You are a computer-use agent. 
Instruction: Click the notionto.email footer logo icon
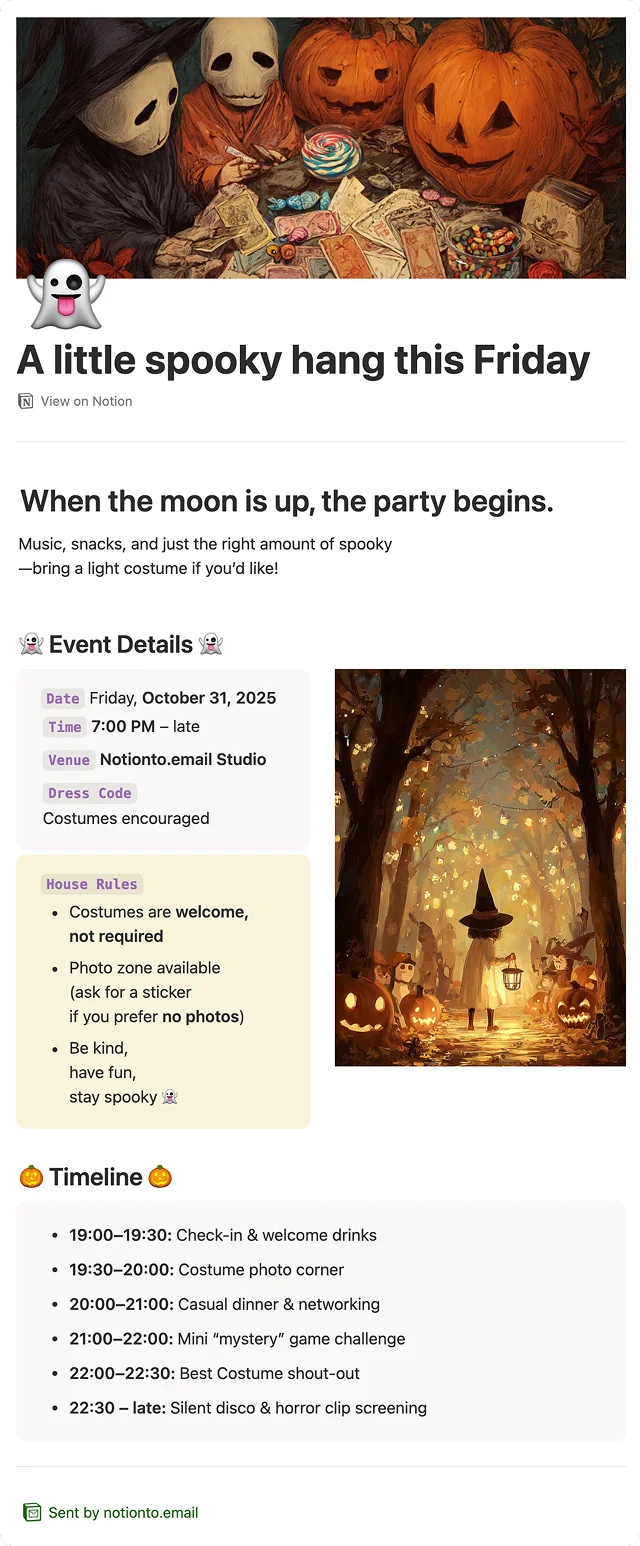[x=32, y=1512]
